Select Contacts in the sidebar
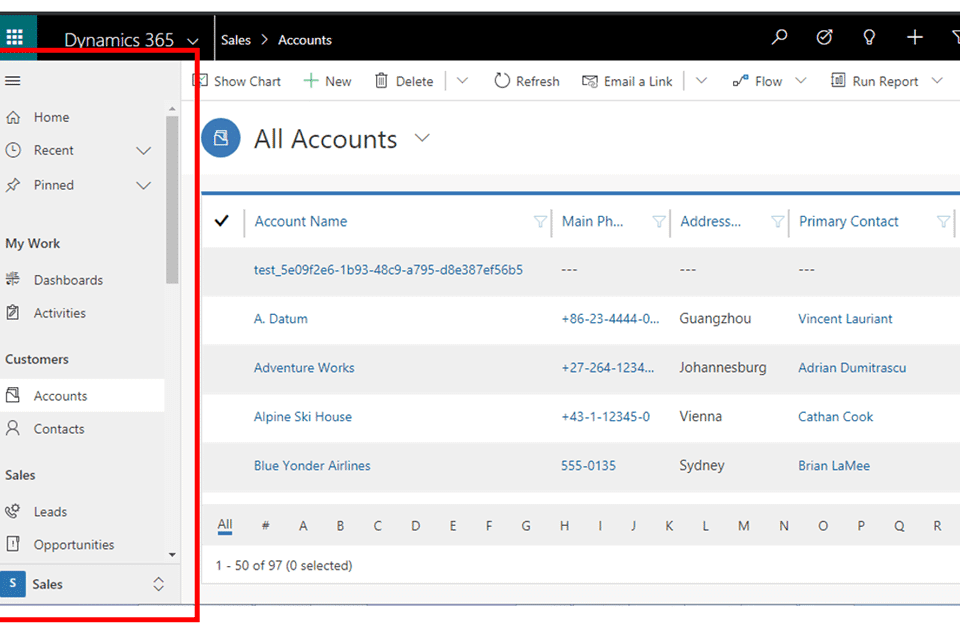The width and height of the screenshot is (960, 628). (59, 429)
